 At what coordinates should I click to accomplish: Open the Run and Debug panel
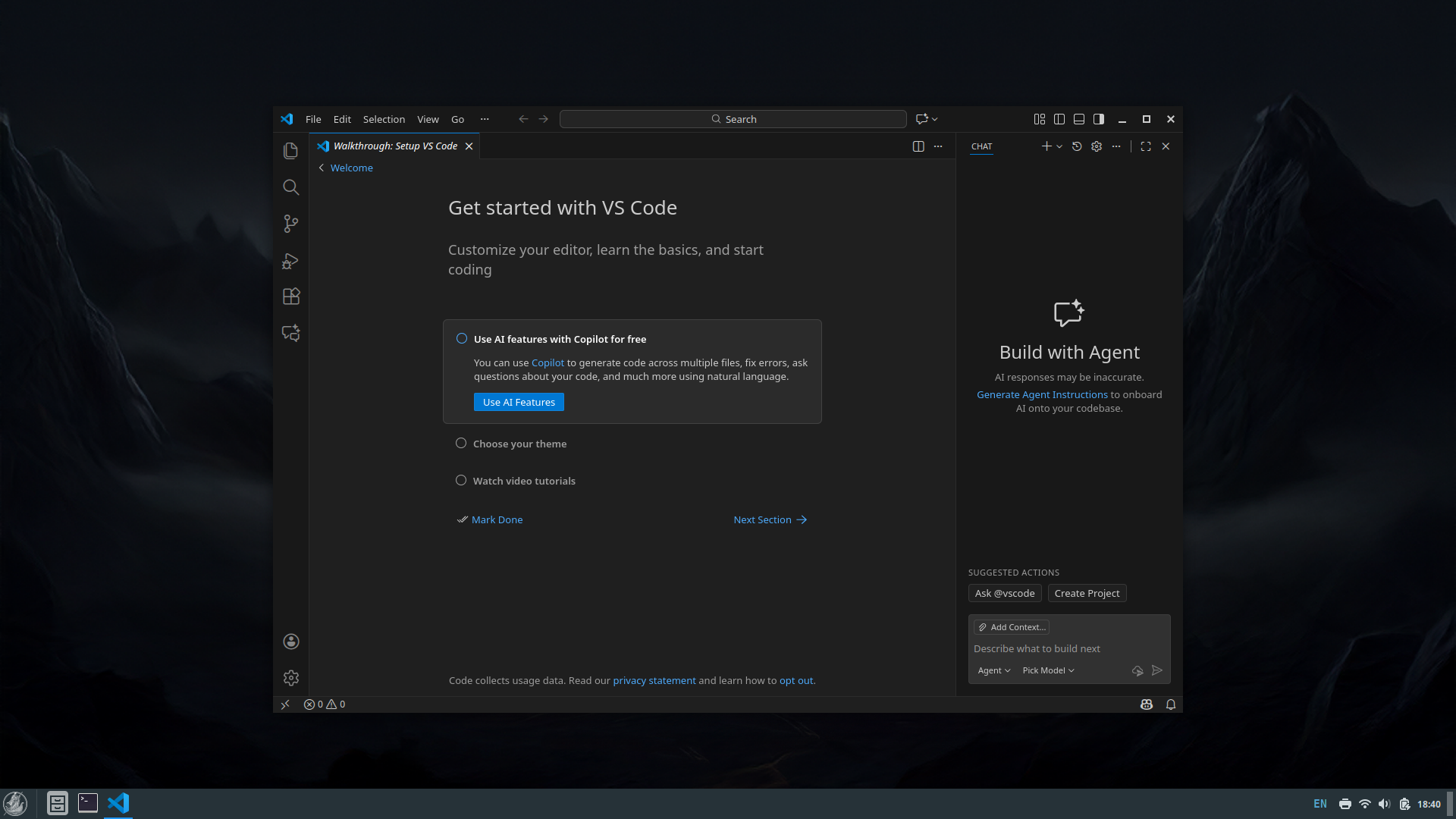(290, 261)
